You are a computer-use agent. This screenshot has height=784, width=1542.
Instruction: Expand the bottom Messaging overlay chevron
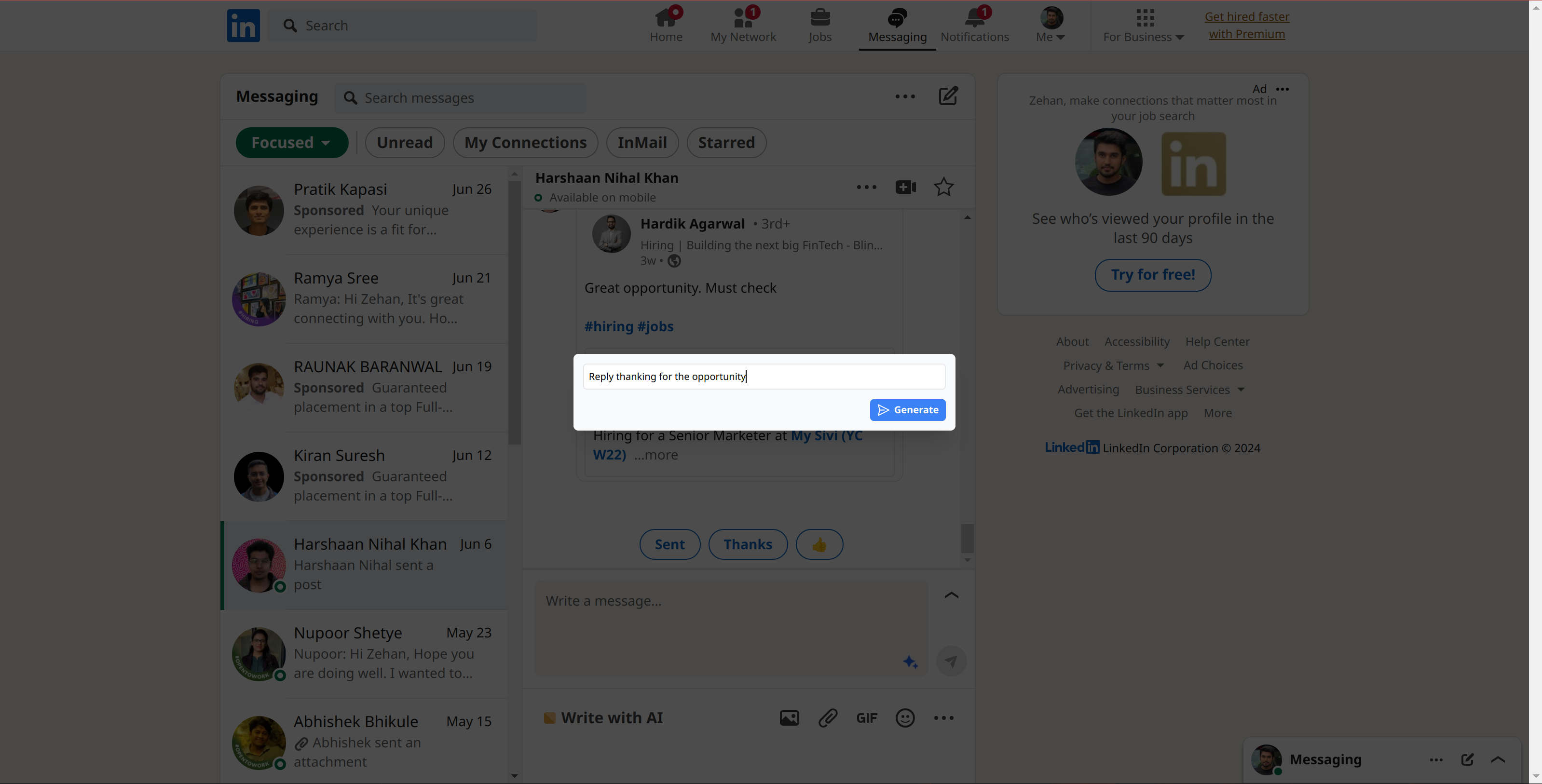pyautogui.click(x=1498, y=759)
